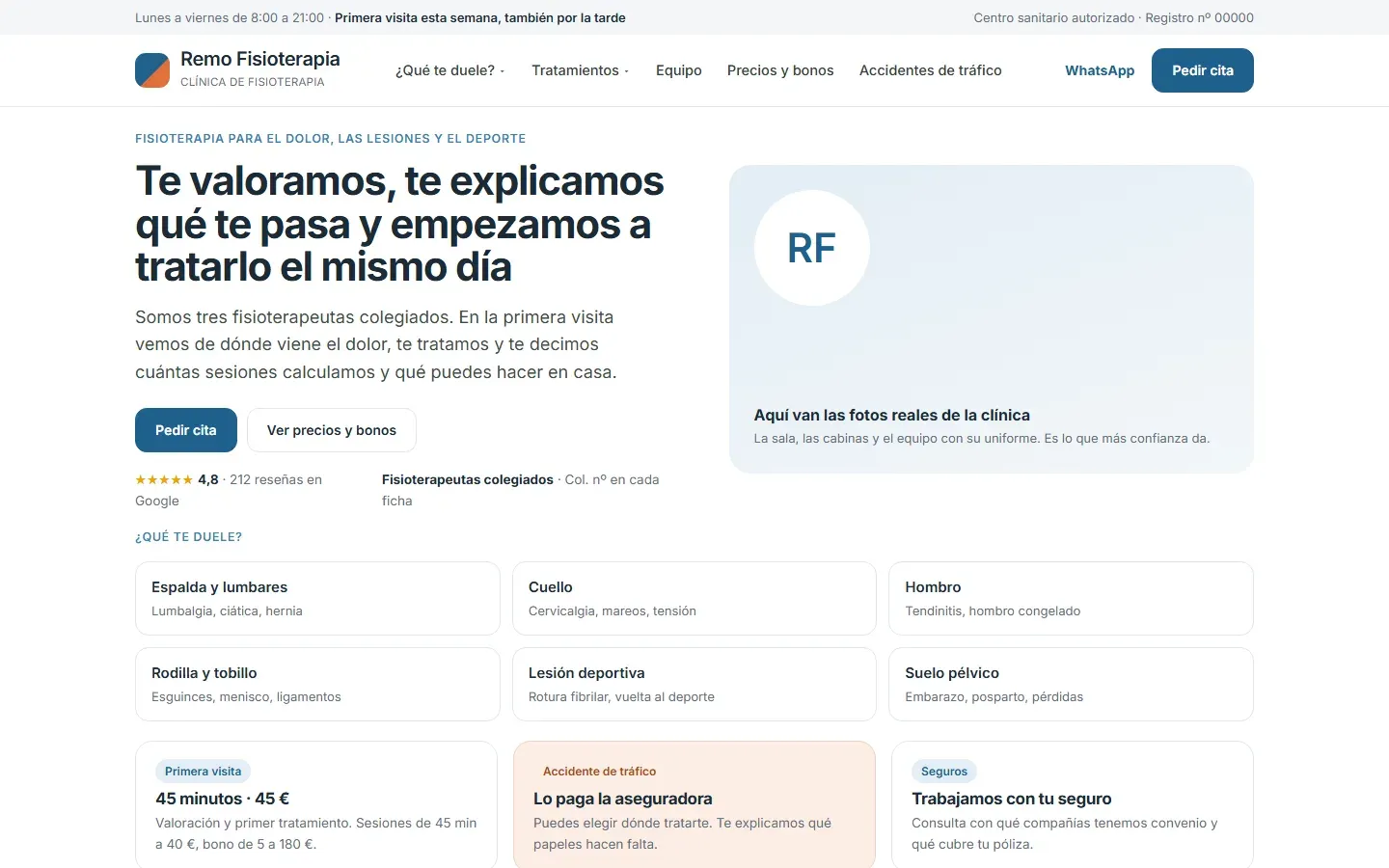Image resolution: width=1389 pixels, height=868 pixels.
Task: Click Centro sanitario autorizado registration text
Action: (1114, 17)
